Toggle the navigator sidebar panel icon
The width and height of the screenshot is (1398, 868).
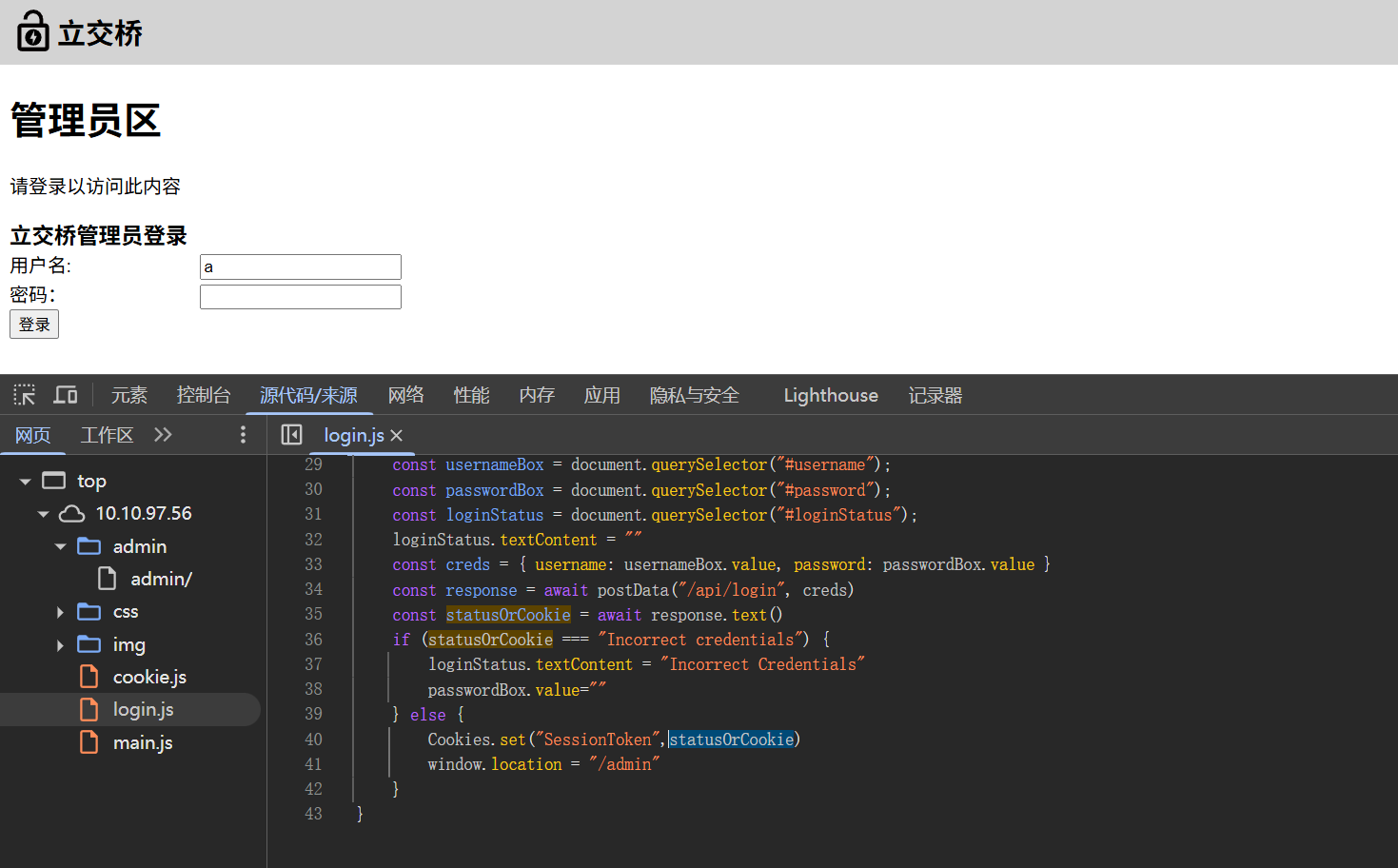coord(291,435)
